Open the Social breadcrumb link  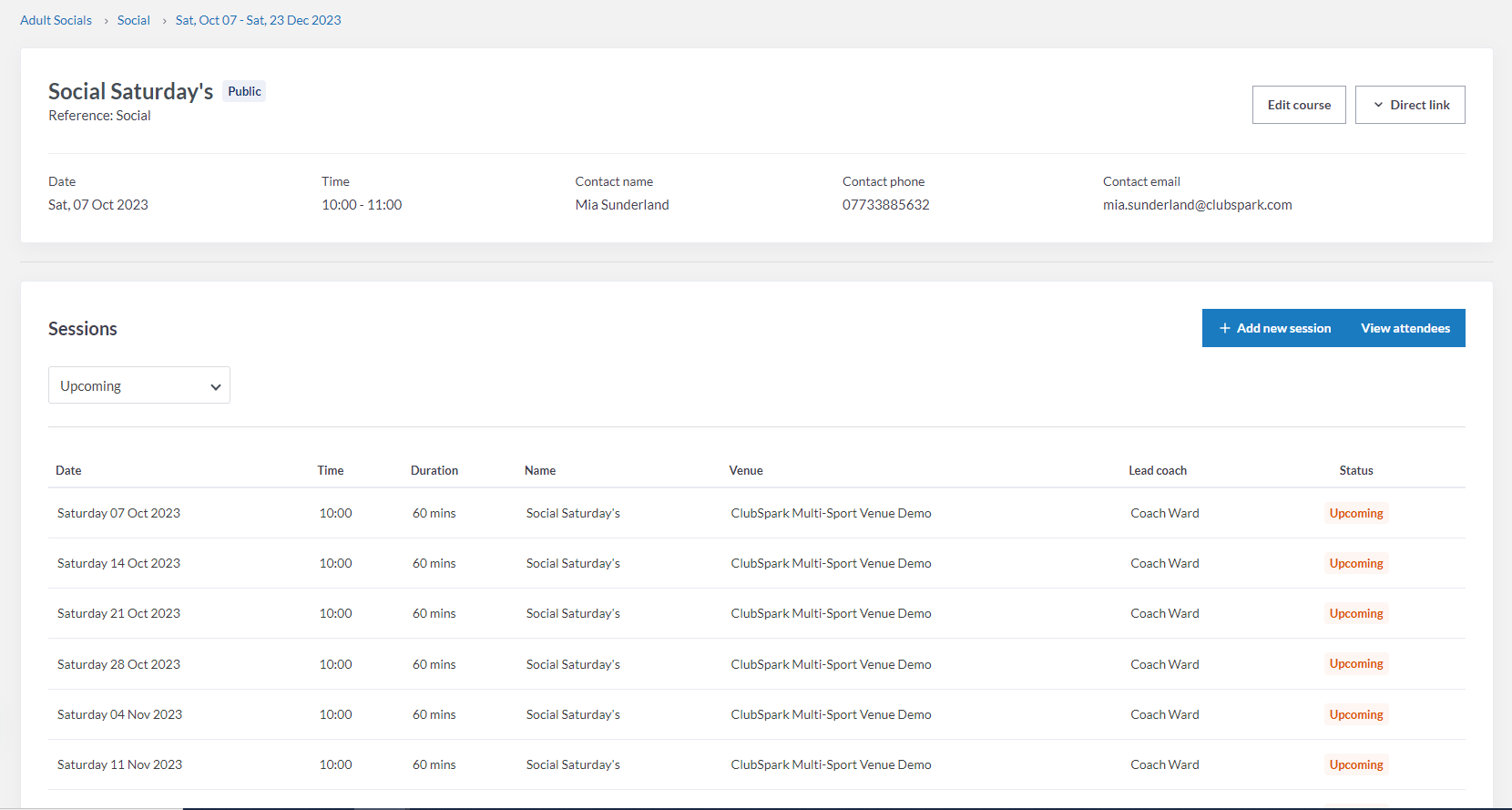coord(133,20)
